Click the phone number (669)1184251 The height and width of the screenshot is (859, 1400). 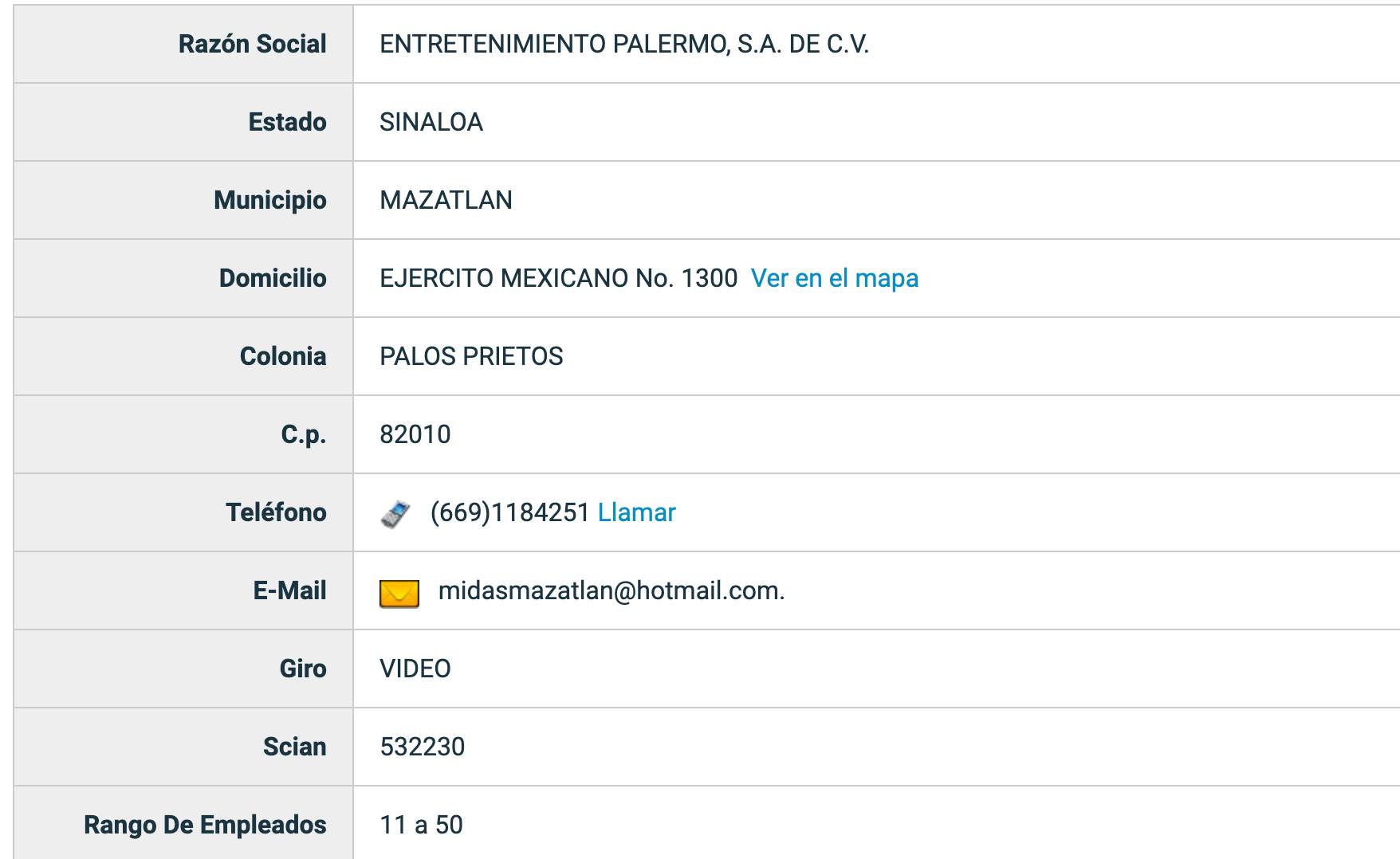click(509, 512)
